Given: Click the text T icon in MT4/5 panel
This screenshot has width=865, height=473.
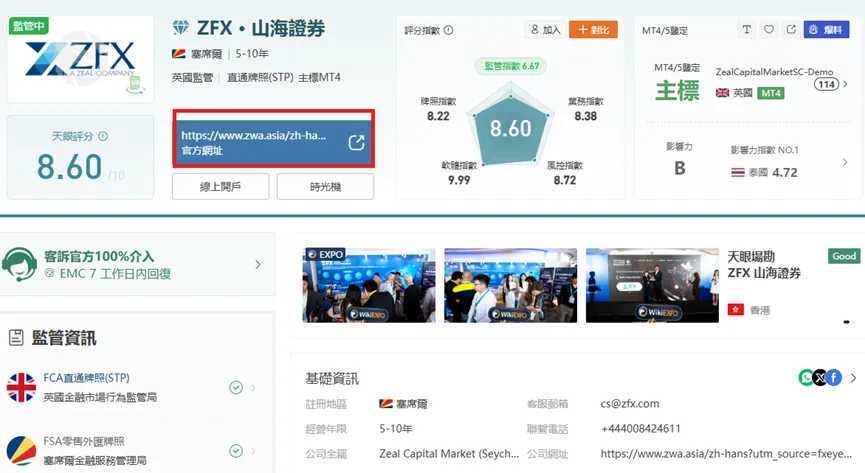Looking at the screenshot, I should (746, 30).
